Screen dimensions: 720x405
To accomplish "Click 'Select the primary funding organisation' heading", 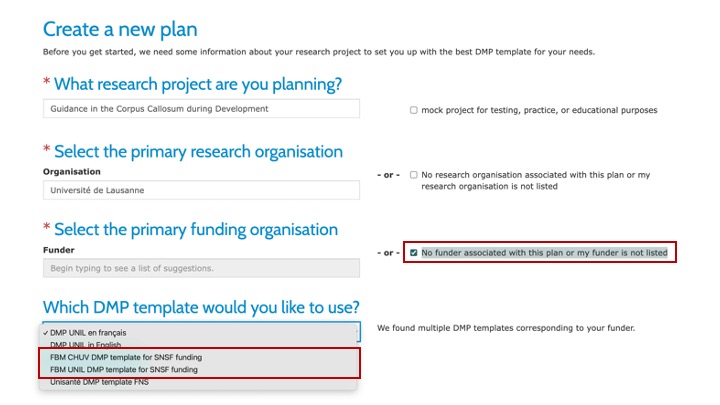I will pos(195,230).
